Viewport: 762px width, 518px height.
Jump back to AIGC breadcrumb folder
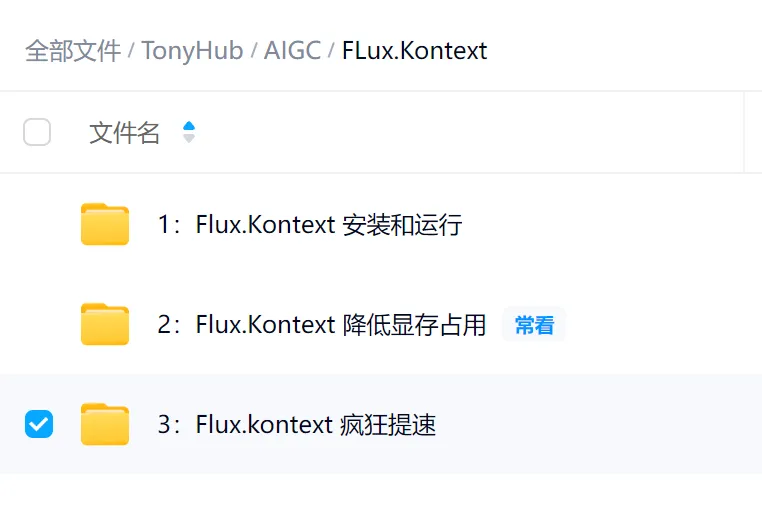(x=292, y=51)
